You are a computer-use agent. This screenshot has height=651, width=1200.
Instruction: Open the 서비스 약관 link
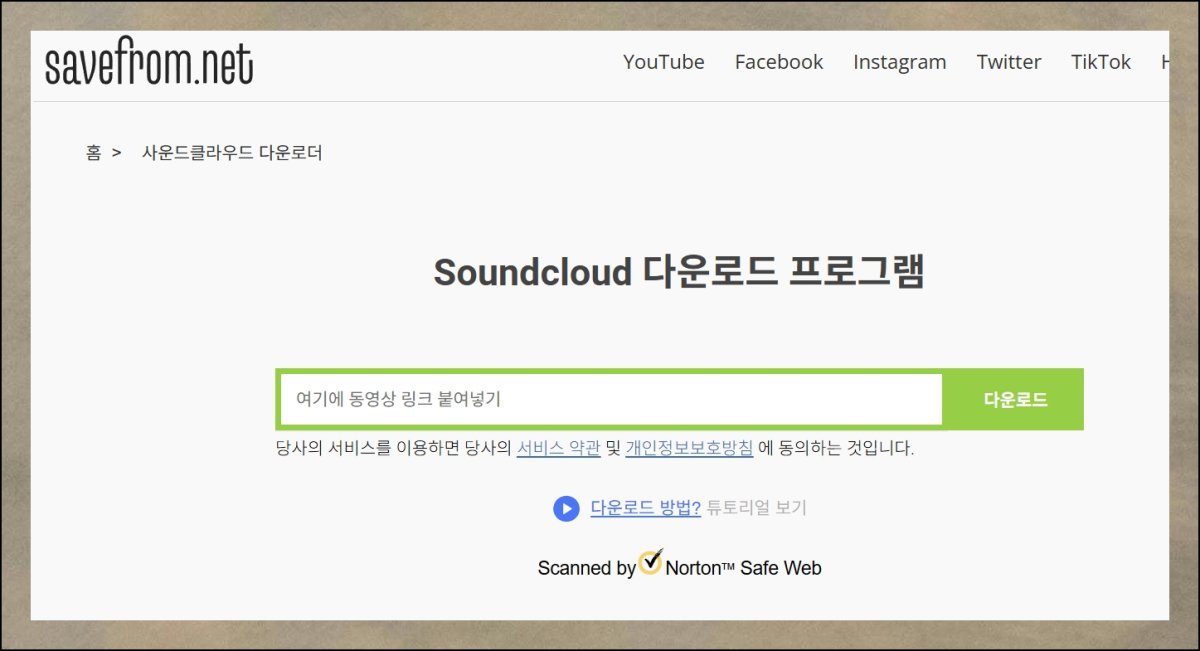[558, 448]
